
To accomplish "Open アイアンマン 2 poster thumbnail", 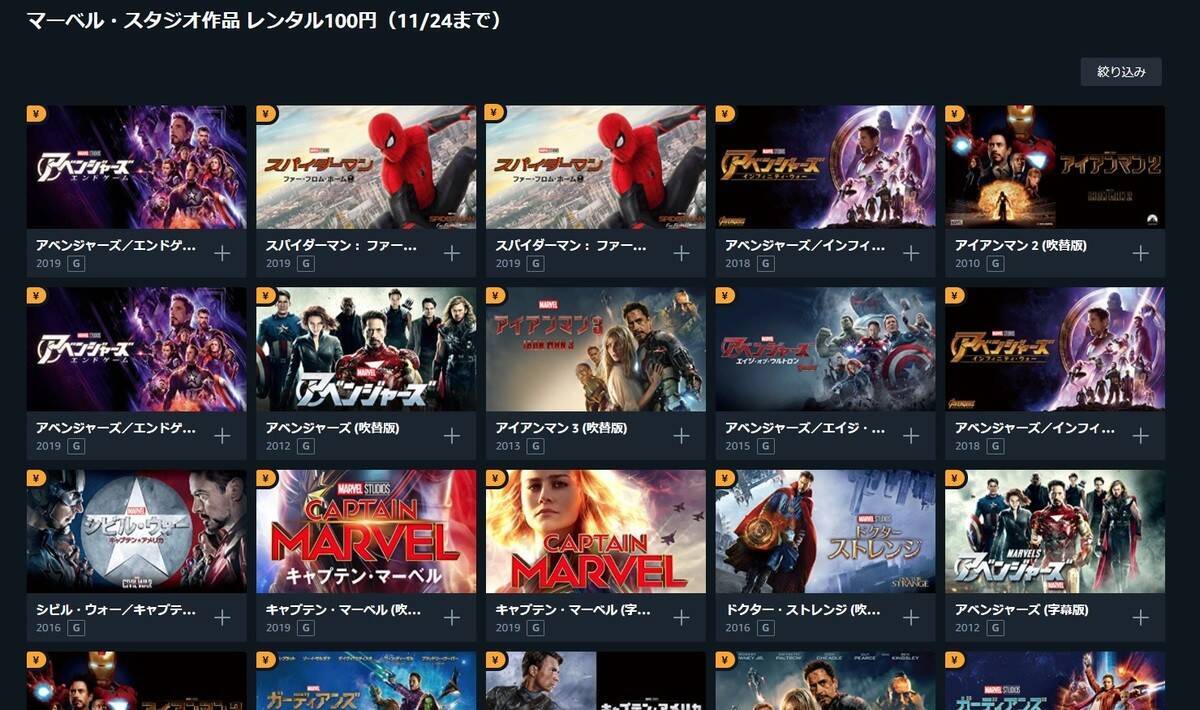I will click(x=1055, y=167).
